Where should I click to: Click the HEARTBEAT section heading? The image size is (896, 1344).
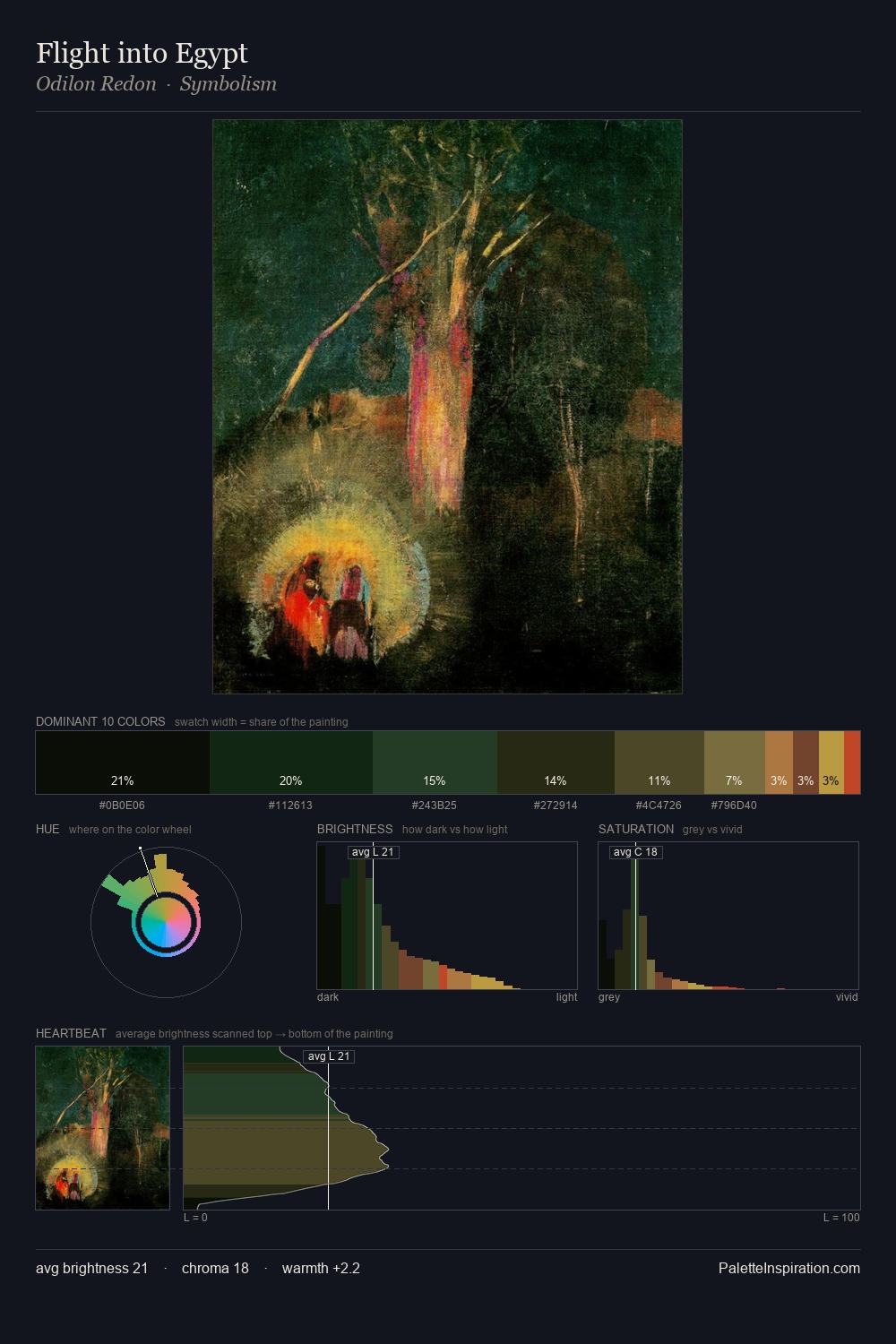[71, 1033]
